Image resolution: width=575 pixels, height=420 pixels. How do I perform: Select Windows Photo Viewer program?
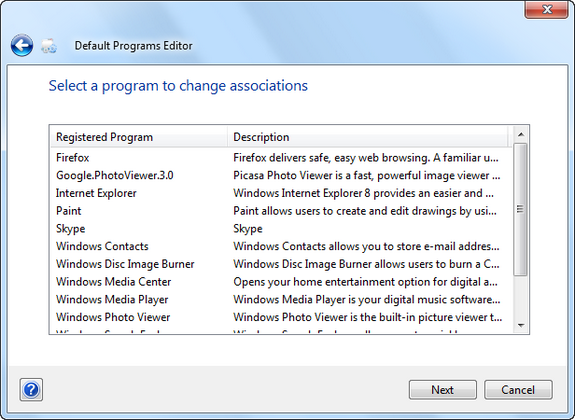[113, 317]
